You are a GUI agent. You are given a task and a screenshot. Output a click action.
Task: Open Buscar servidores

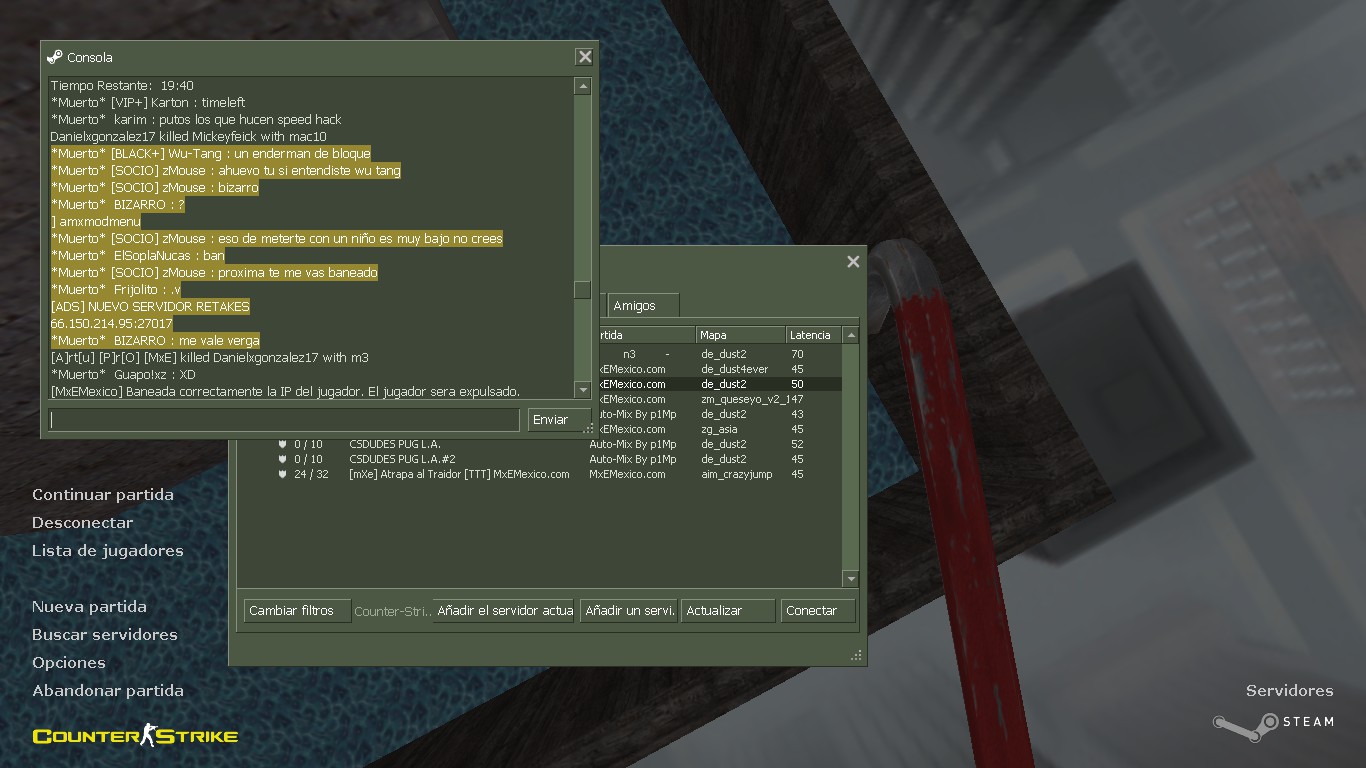105,635
